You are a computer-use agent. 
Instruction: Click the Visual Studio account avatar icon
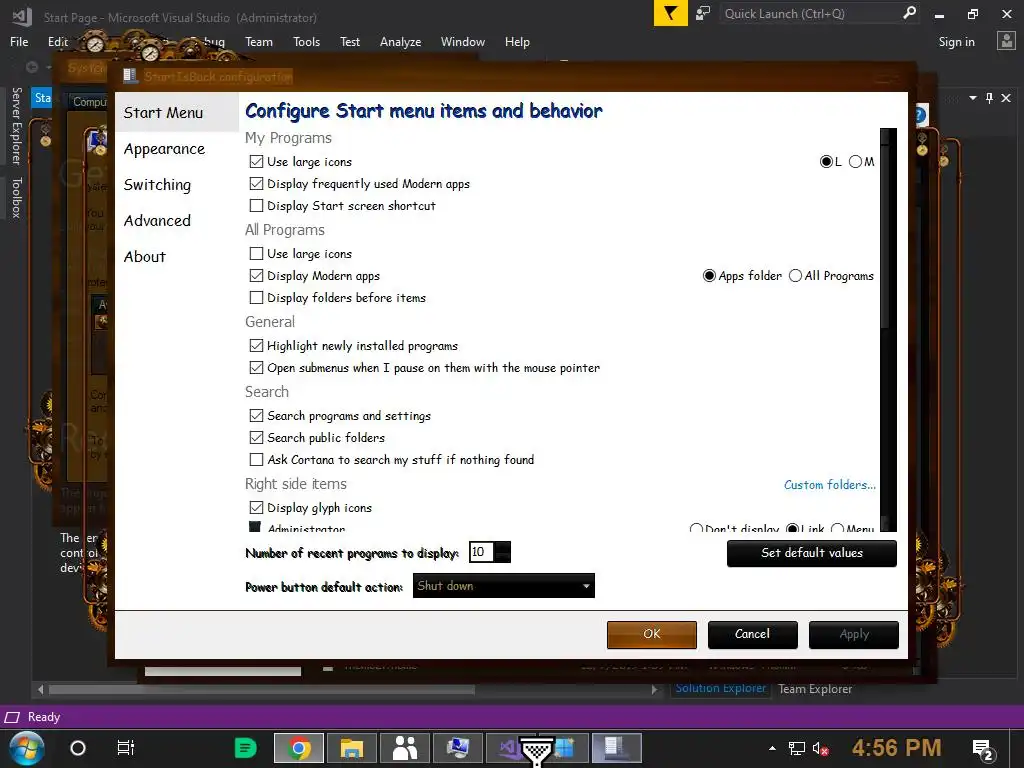click(1006, 41)
